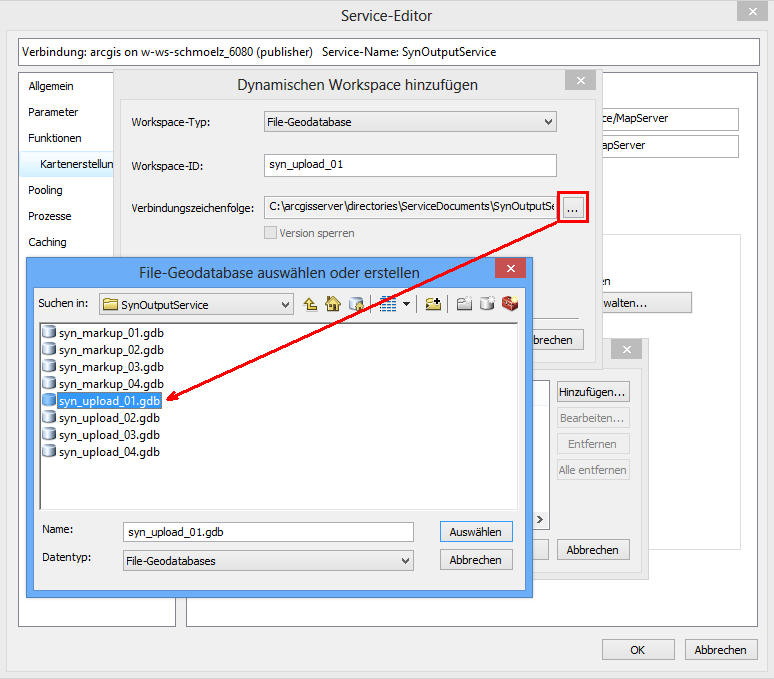Select syn_upload_03.gdb in file list
The width and height of the screenshot is (774, 679).
(109, 435)
